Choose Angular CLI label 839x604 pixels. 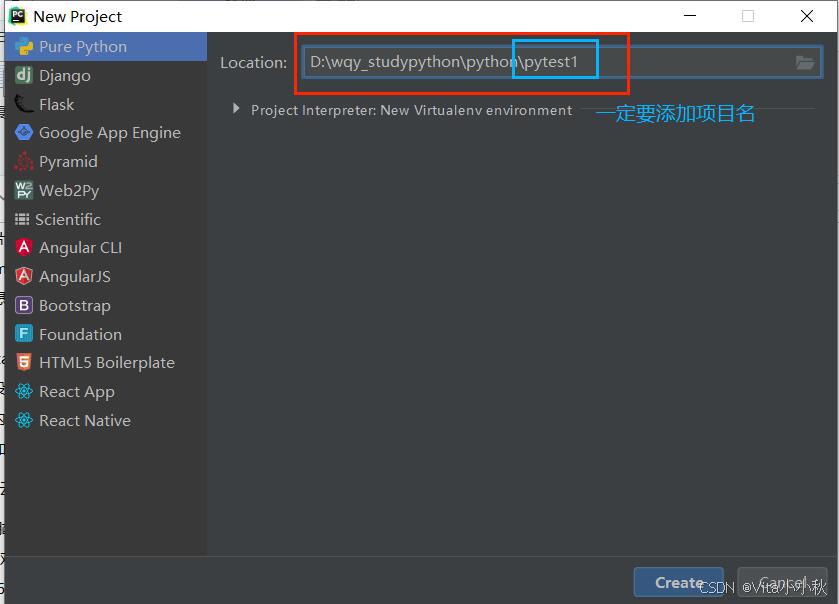[81, 248]
